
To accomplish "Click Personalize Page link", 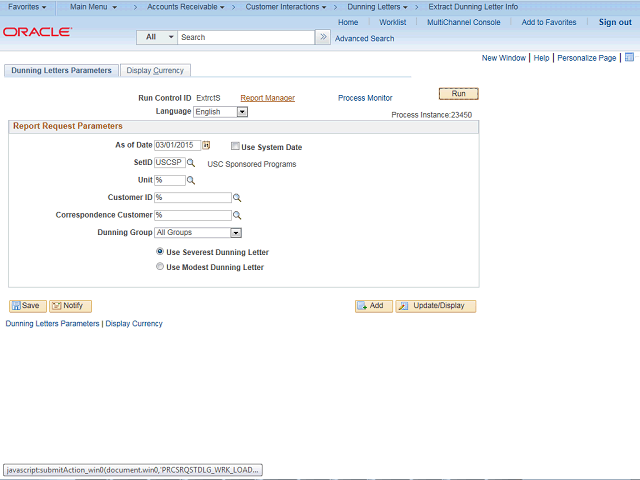I will tap(587, 58).
